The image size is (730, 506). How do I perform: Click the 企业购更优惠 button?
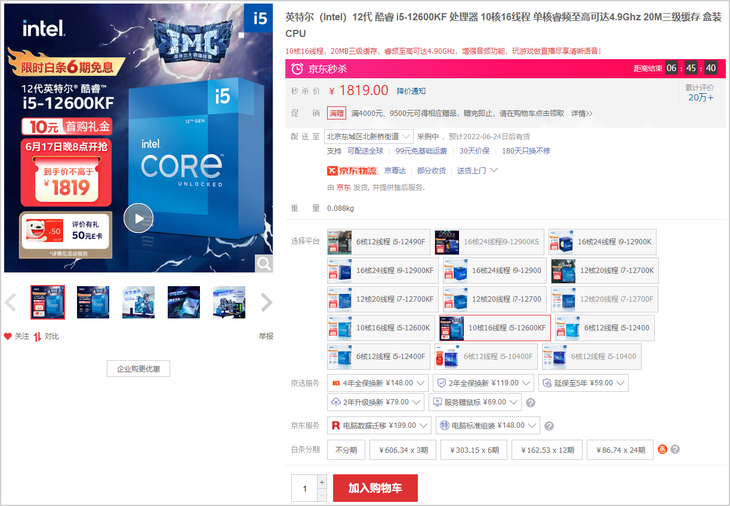(138, 369)
